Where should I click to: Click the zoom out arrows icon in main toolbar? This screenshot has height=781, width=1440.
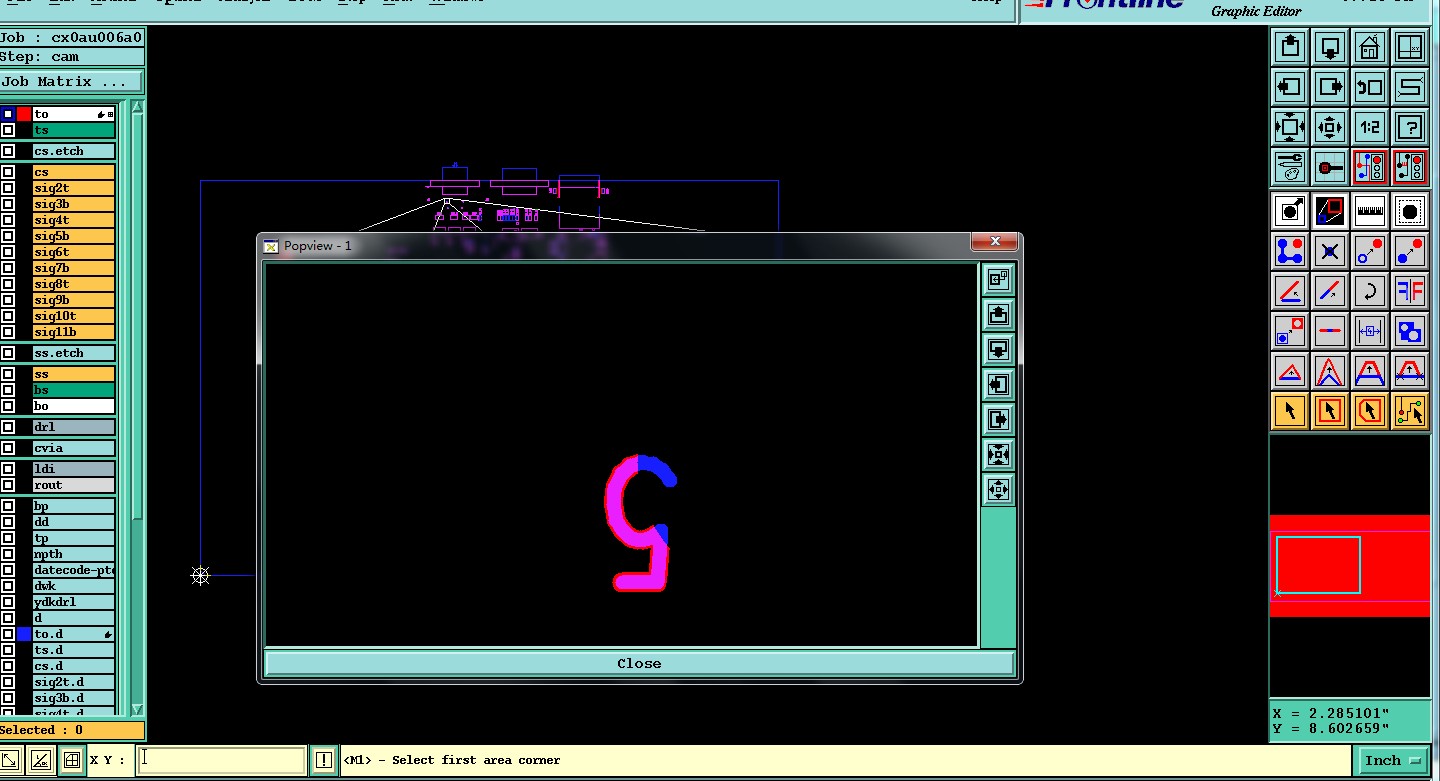click(1330, 127)
